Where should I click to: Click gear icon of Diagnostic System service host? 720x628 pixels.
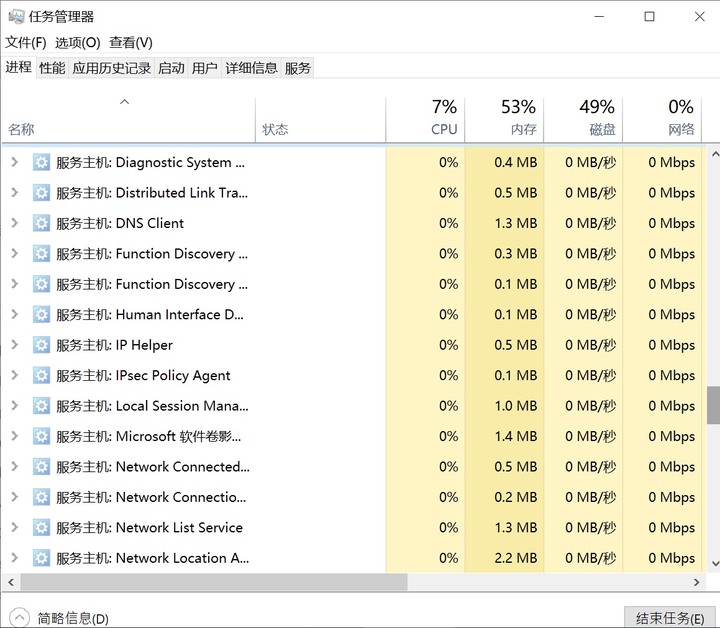41,163
